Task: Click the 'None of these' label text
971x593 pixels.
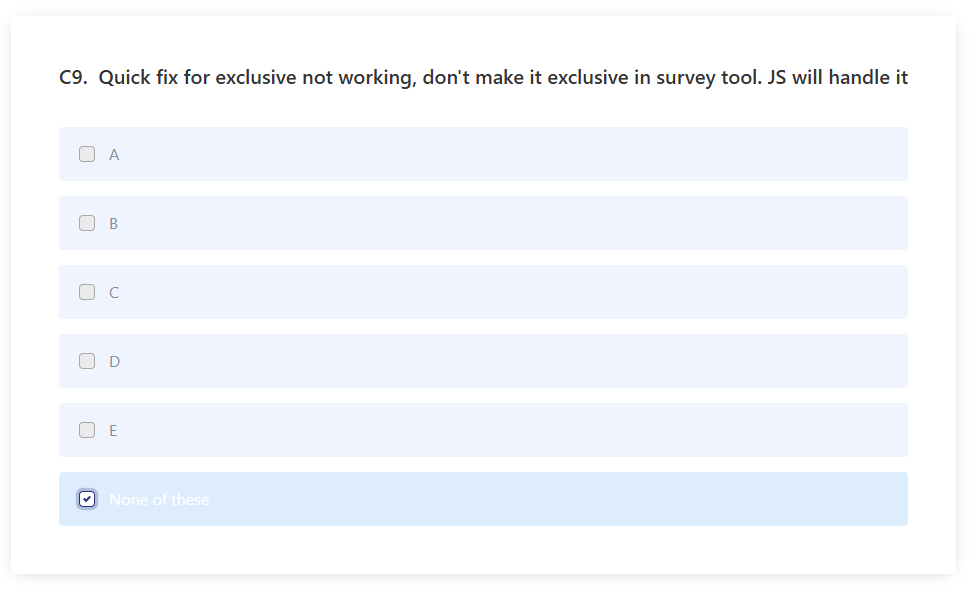Action: point(159,500)
